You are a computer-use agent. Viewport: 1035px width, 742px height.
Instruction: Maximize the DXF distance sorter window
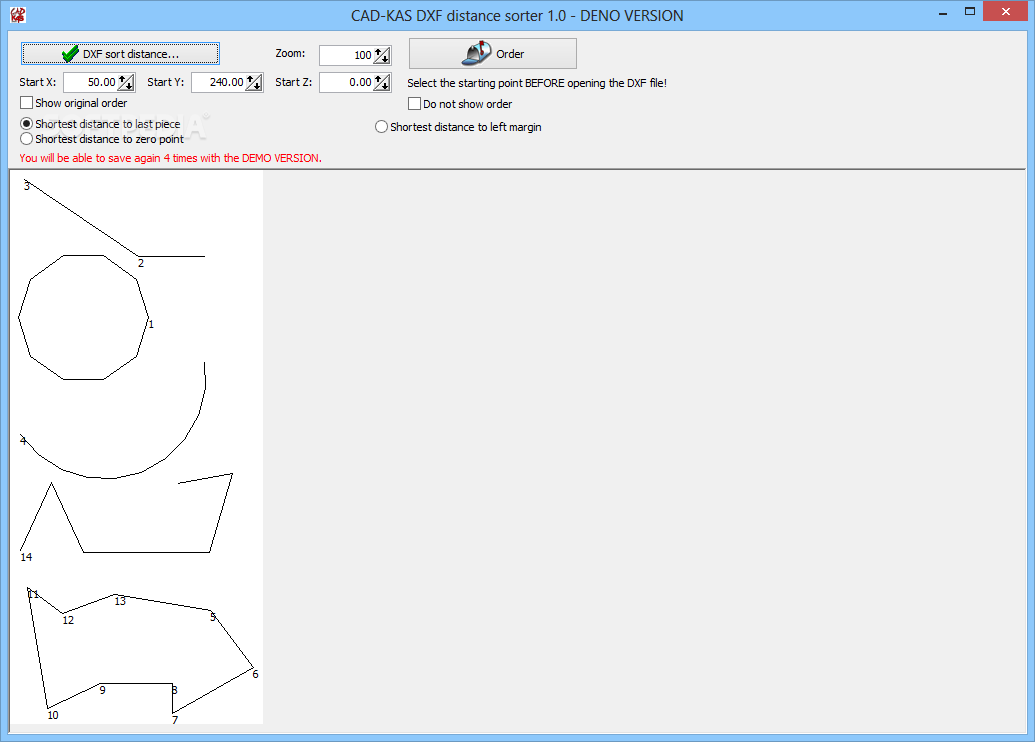[970, 12]
